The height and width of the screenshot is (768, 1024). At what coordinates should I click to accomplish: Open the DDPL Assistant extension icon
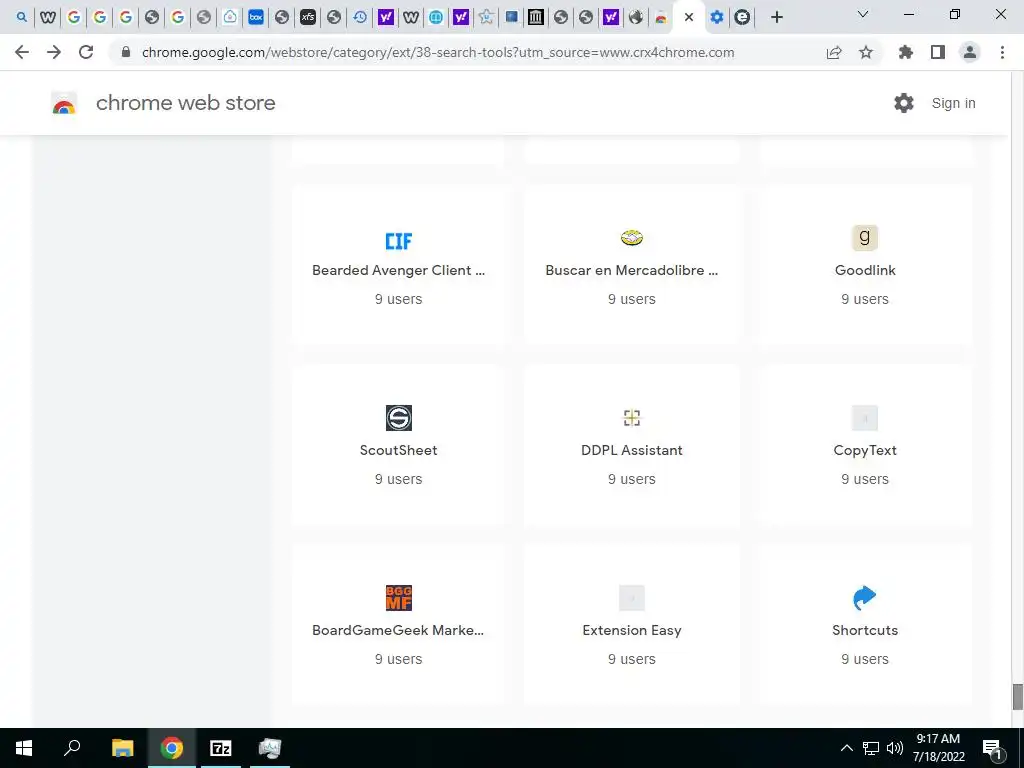pyautogui.click(x=632, y=418)
